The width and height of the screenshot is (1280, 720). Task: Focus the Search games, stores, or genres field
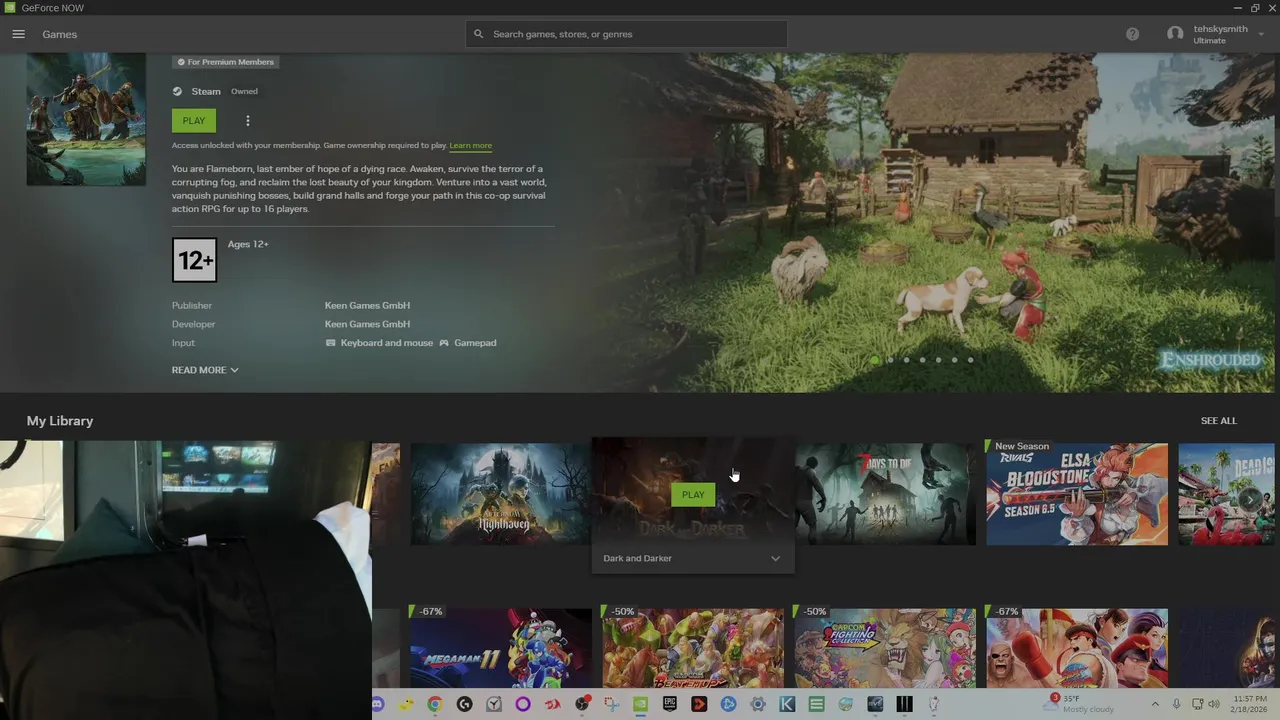coord(626,34)
